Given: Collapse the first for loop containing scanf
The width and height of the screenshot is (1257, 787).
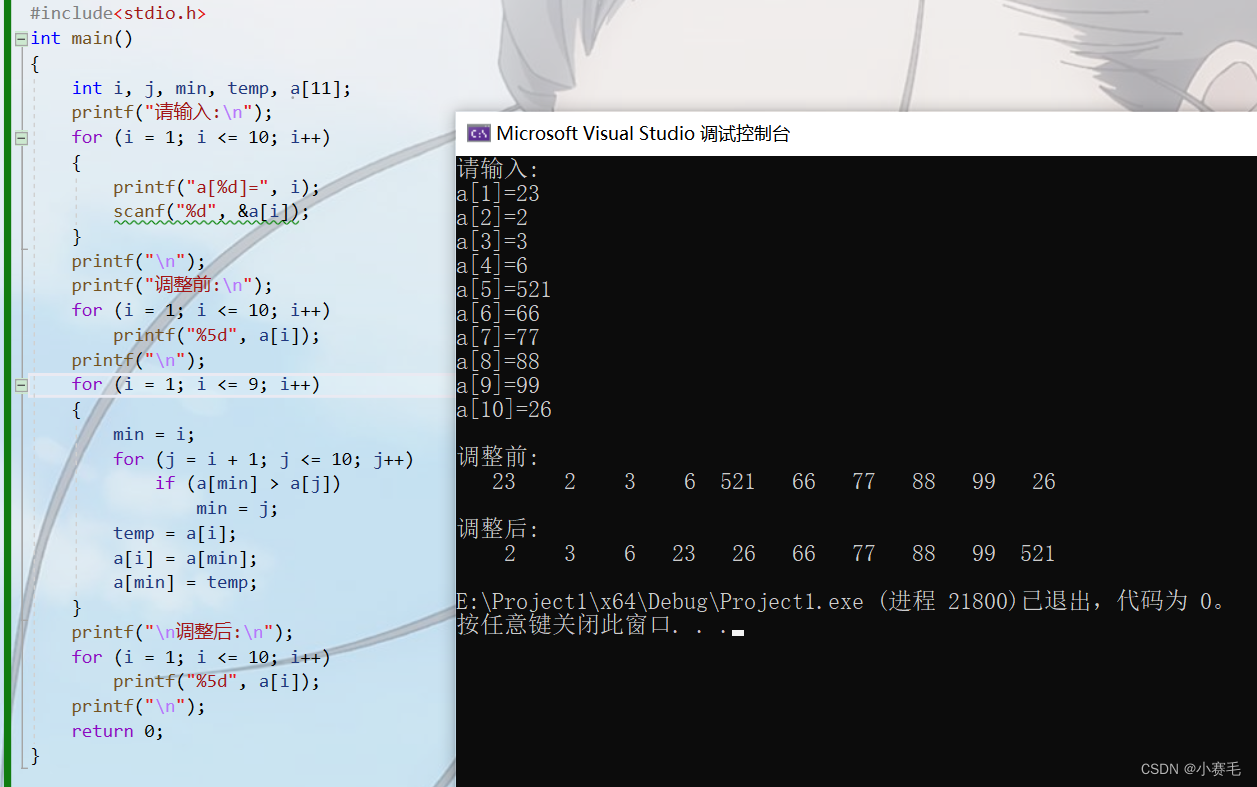Looking at the screenshot, I should (x=21, y=138).
